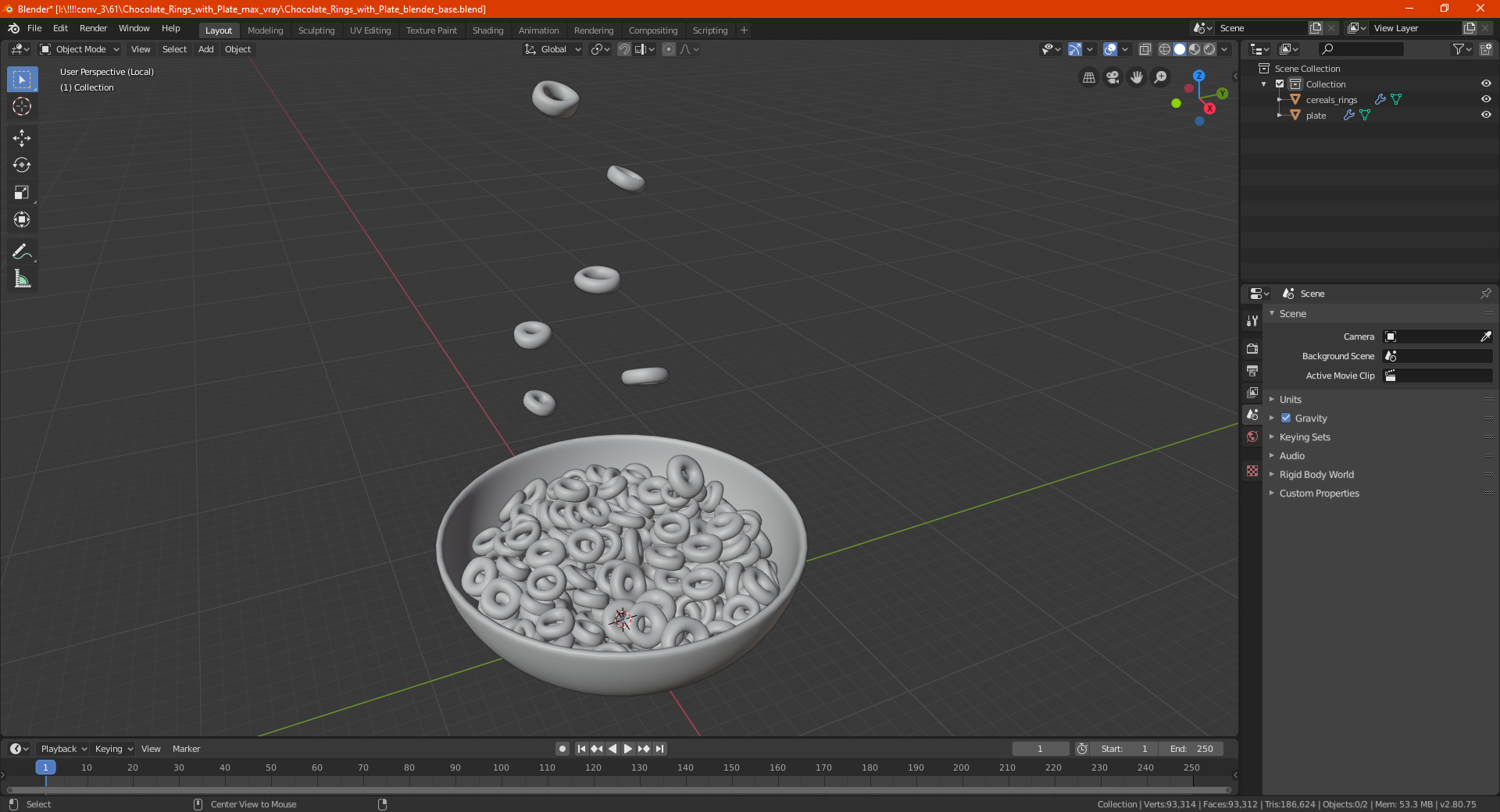Jump to timeline start frame
Viewport: 1500px width, 812px height.
(x=581, y=749)
